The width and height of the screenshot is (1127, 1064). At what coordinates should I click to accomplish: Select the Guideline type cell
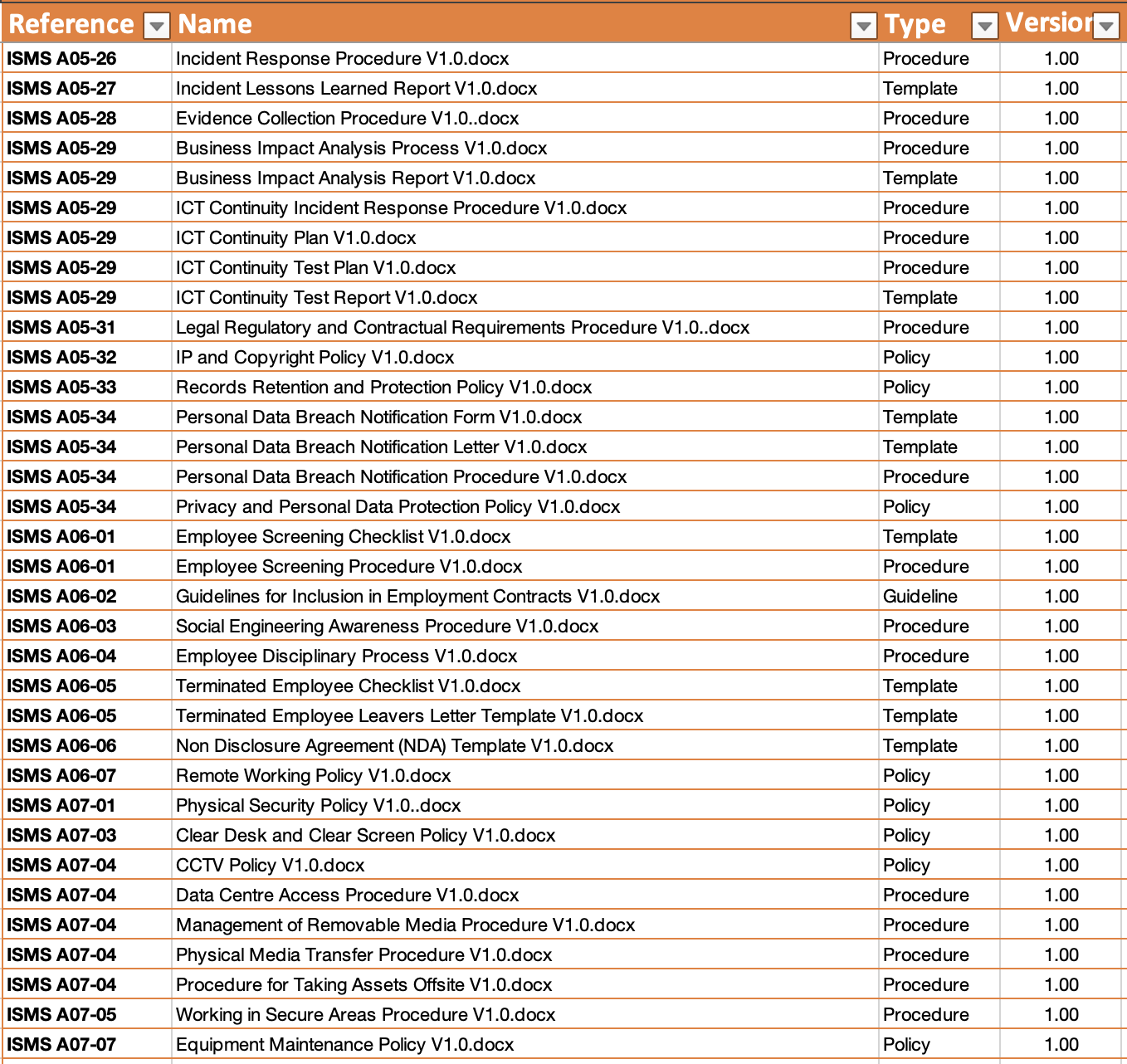[x=939, y=597]
